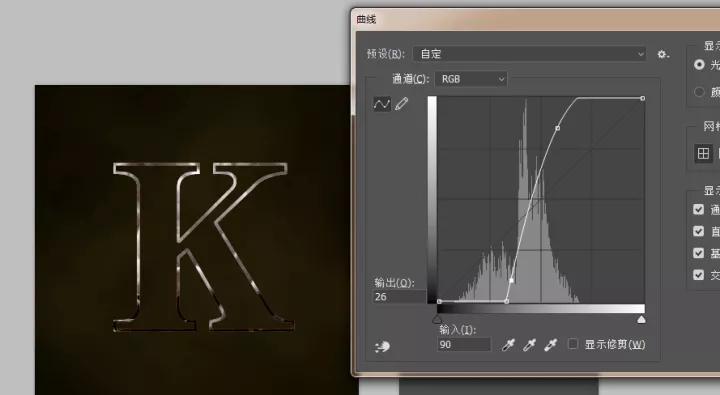
Task: Select the second display amount radio button
Action: (x=699, y=92)
